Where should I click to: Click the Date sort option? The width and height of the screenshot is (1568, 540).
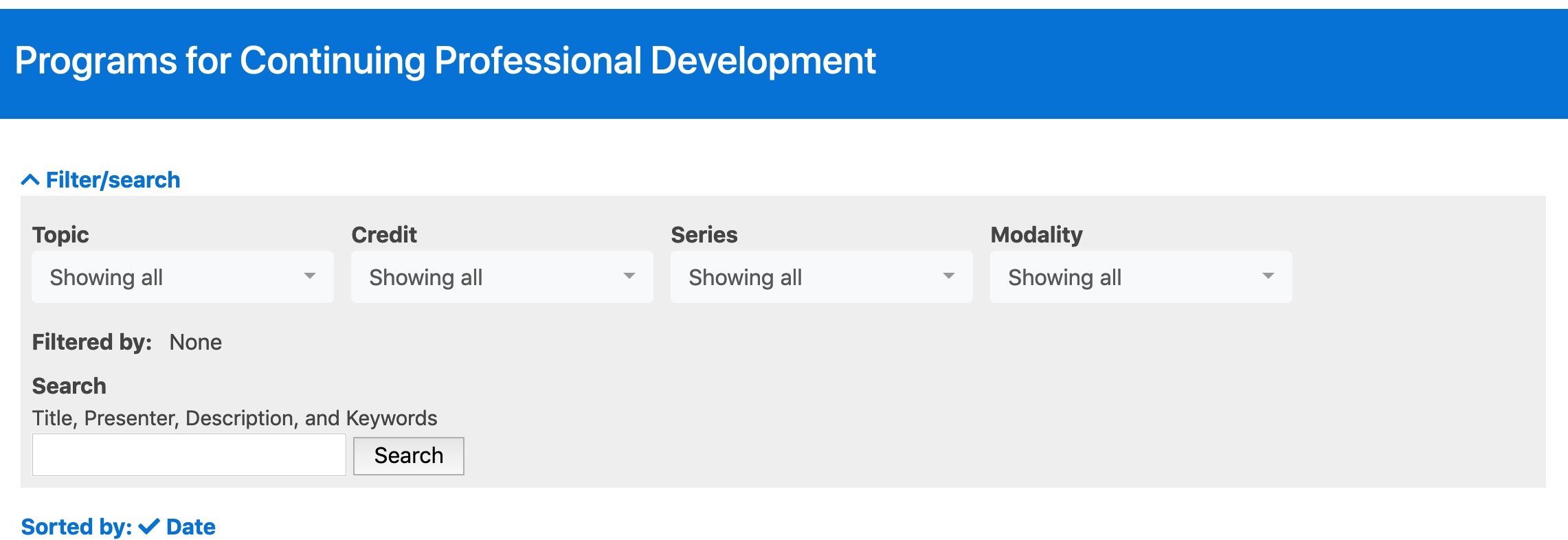click(x=191, y=527)
